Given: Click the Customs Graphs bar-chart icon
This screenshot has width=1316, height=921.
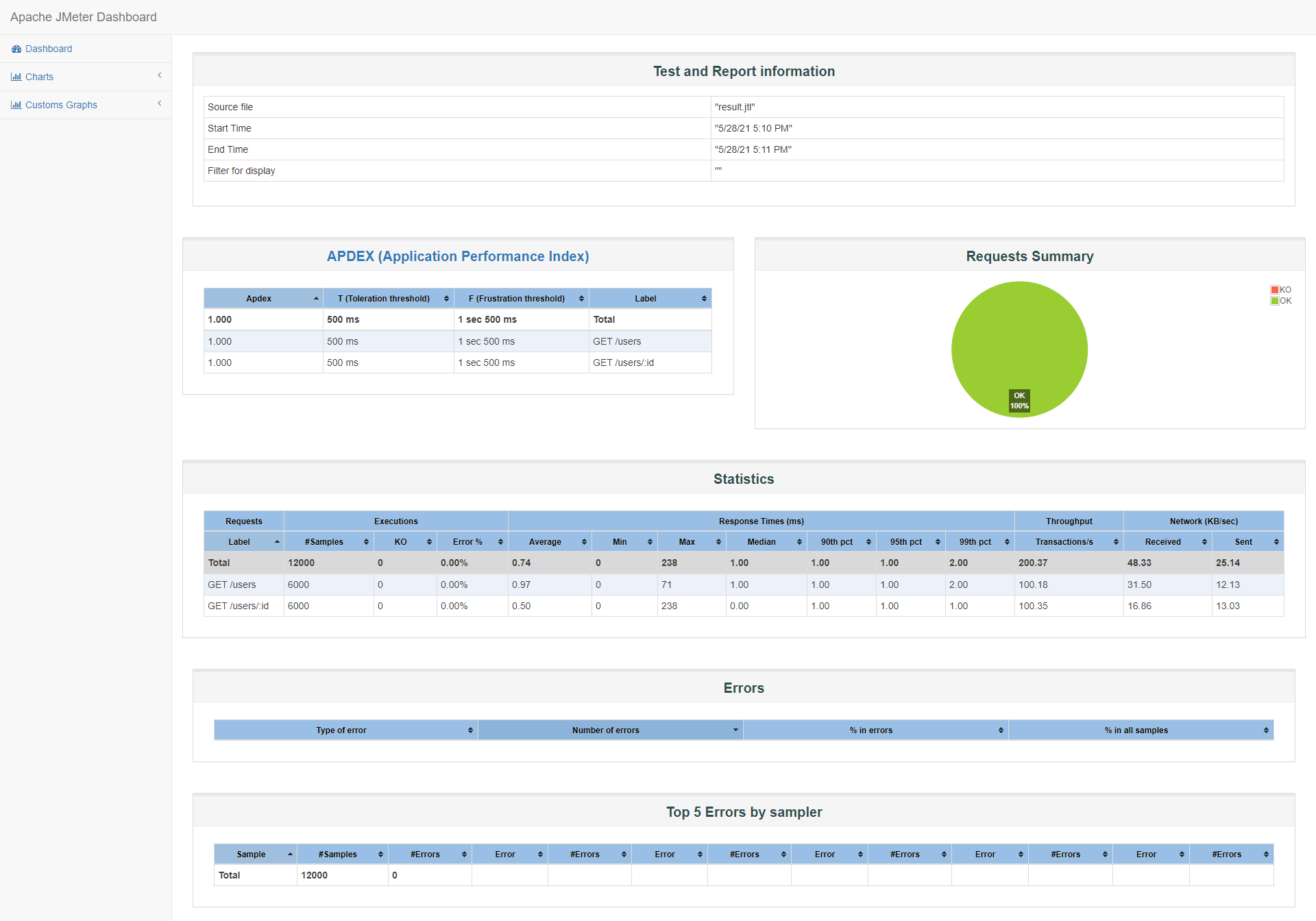Looking at the screenshot, I should pyautogui.click(x=16, y=106).
